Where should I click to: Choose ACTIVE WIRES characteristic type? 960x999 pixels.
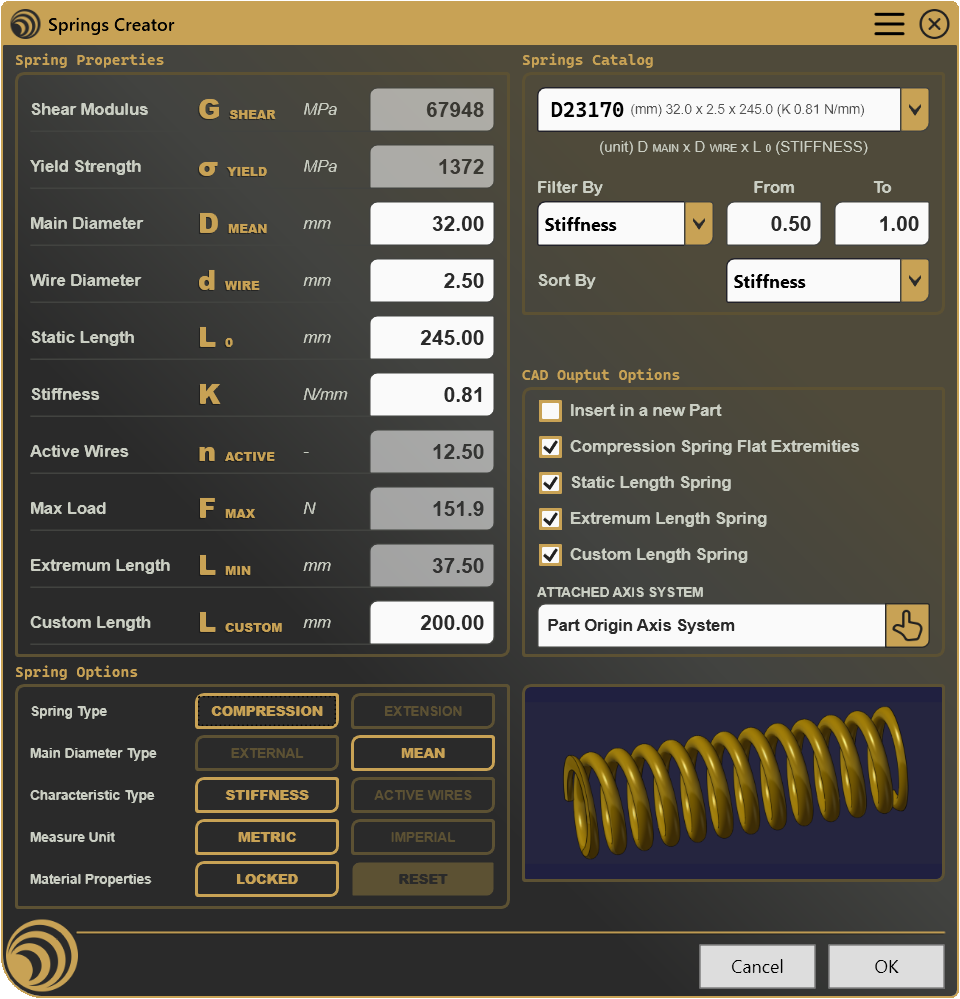(x=423, y=795)
